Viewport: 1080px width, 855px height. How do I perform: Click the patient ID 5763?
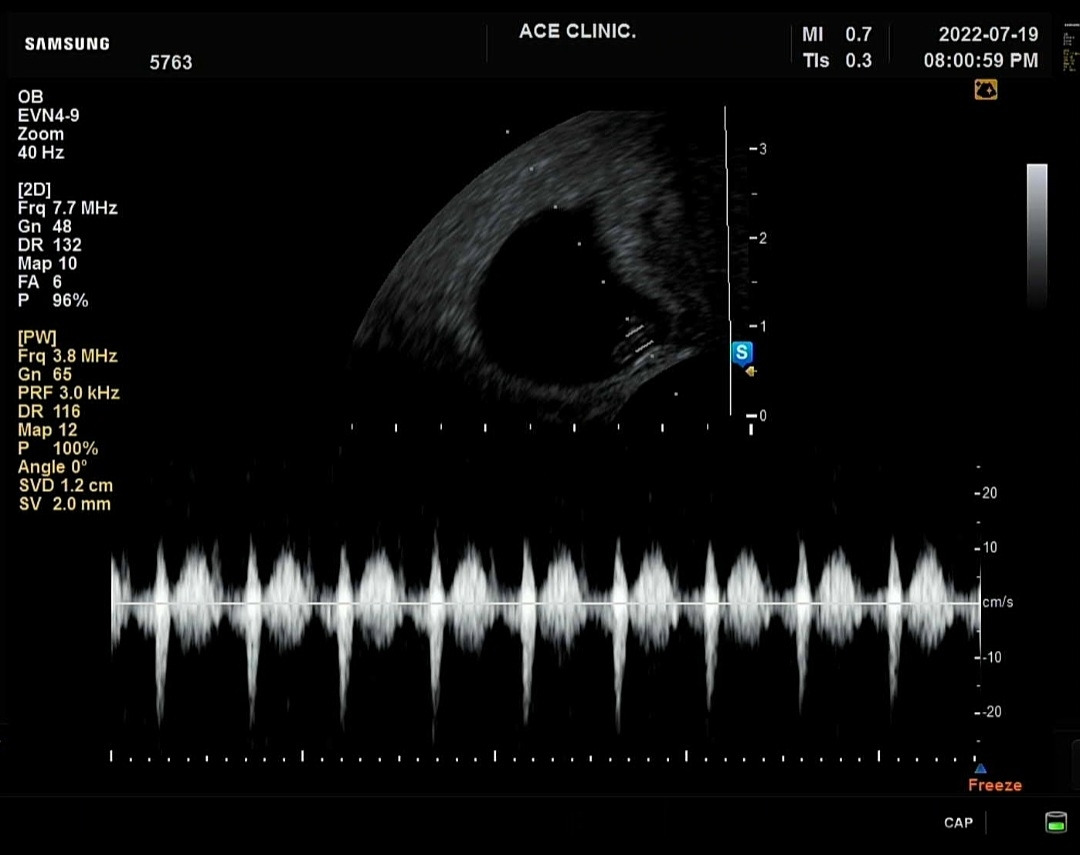(171, 63)
